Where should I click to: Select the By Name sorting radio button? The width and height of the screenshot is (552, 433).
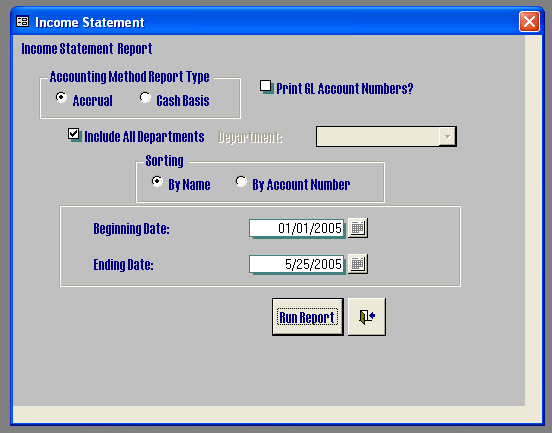click(157, 181)
